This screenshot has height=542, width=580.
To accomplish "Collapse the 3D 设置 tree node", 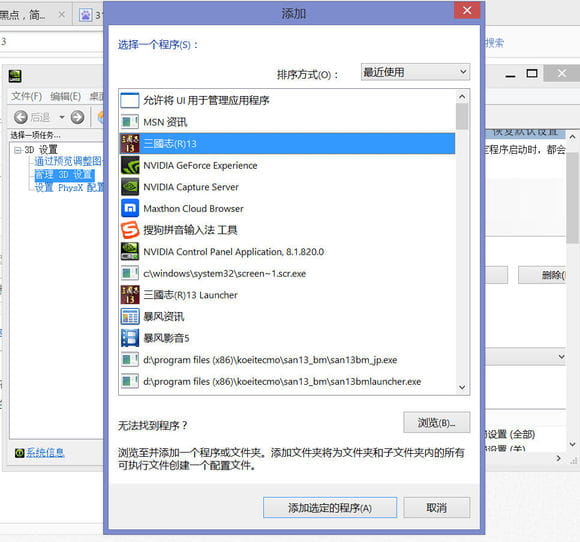I will point(17,150).
